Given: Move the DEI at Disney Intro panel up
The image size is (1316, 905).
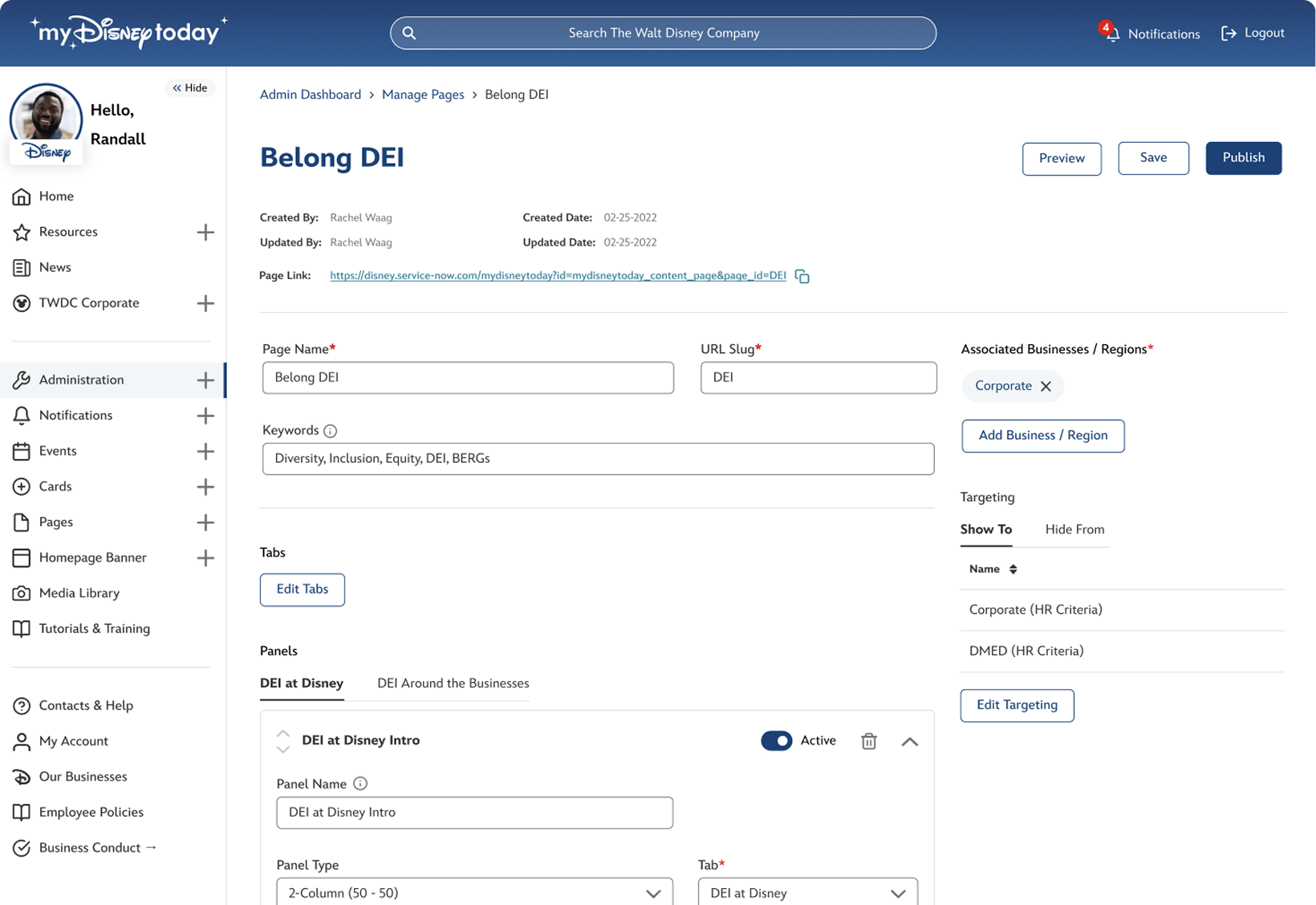Looking at the screenshot, I should pyautogui.click(x=282, y=733).
